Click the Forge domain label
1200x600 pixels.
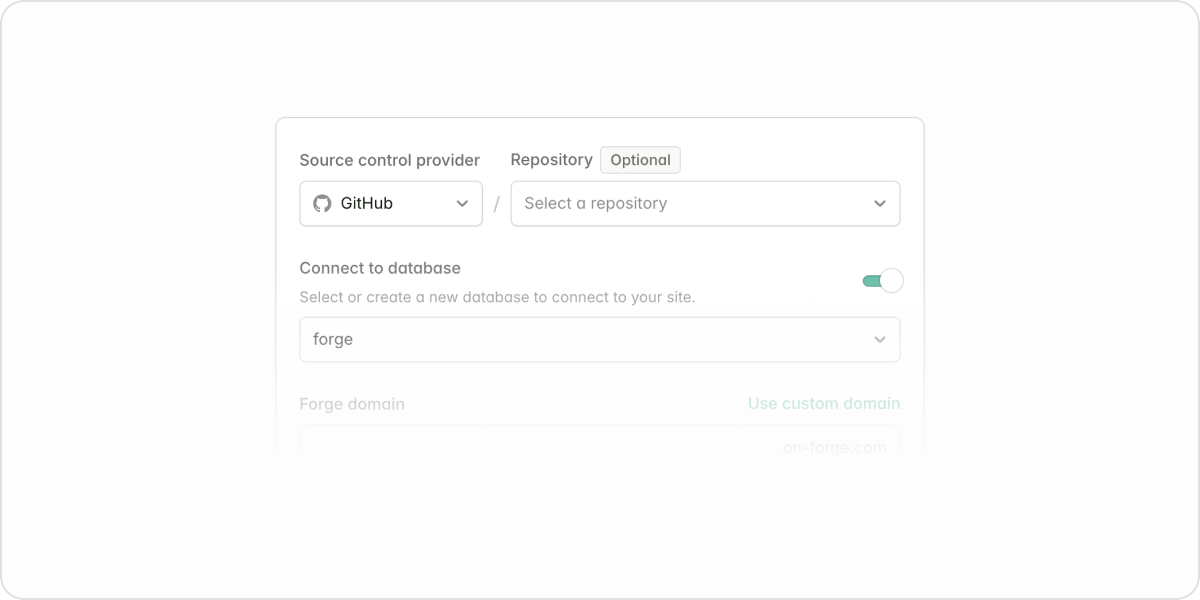pyautogui.click(x=352, y=405)
